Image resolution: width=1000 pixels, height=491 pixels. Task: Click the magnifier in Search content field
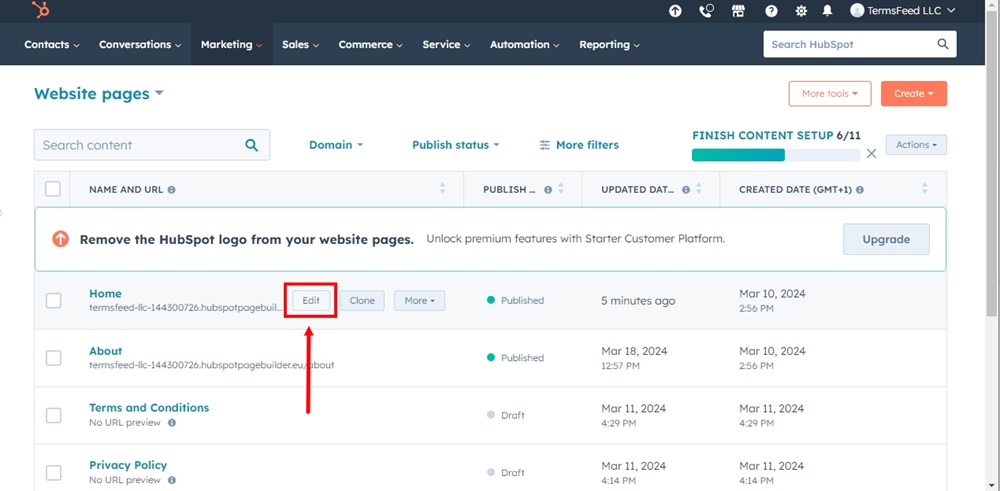252,145
